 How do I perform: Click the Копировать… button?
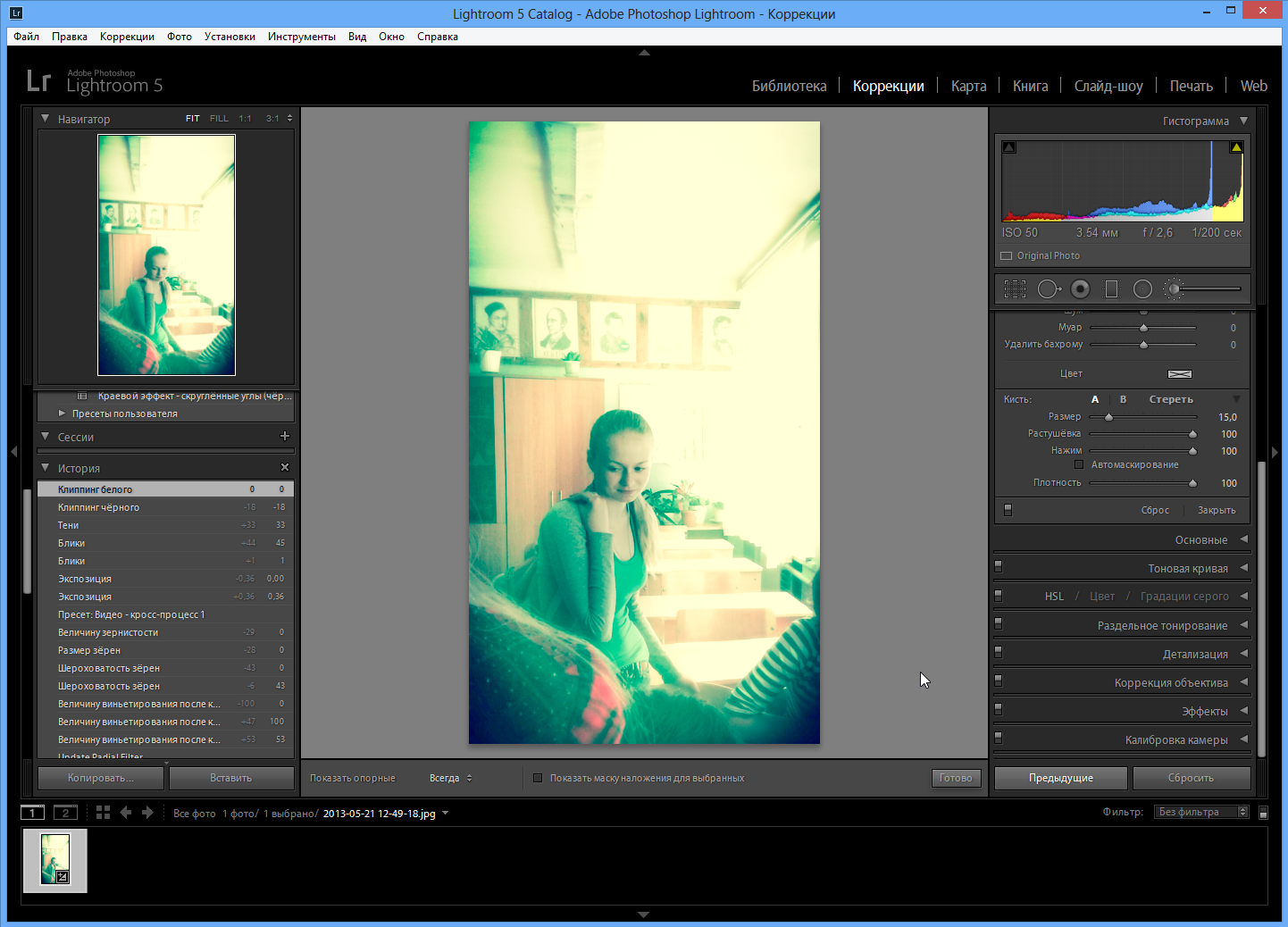tap(101, 778)
